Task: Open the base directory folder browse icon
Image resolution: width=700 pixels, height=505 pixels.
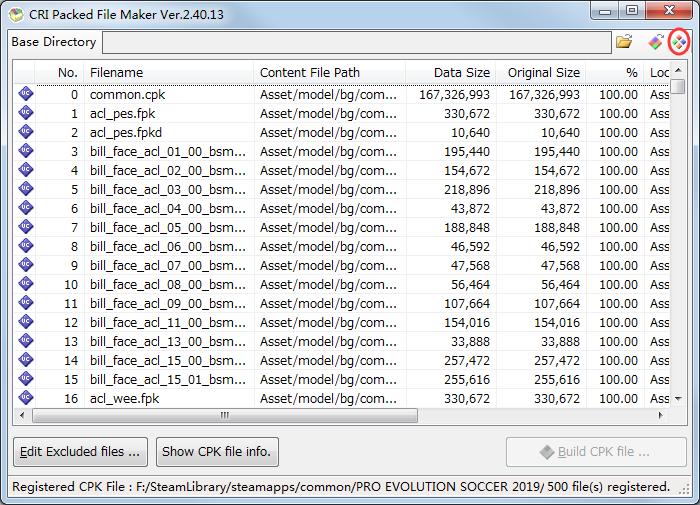Action: pos(624,42)
